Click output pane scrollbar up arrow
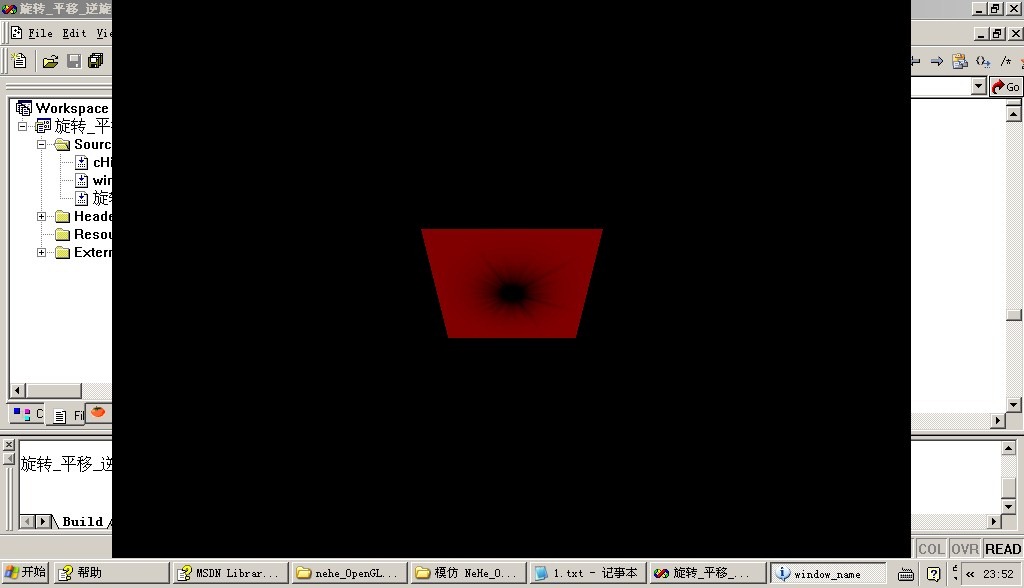1024x588 pixels. [1009, 448]
